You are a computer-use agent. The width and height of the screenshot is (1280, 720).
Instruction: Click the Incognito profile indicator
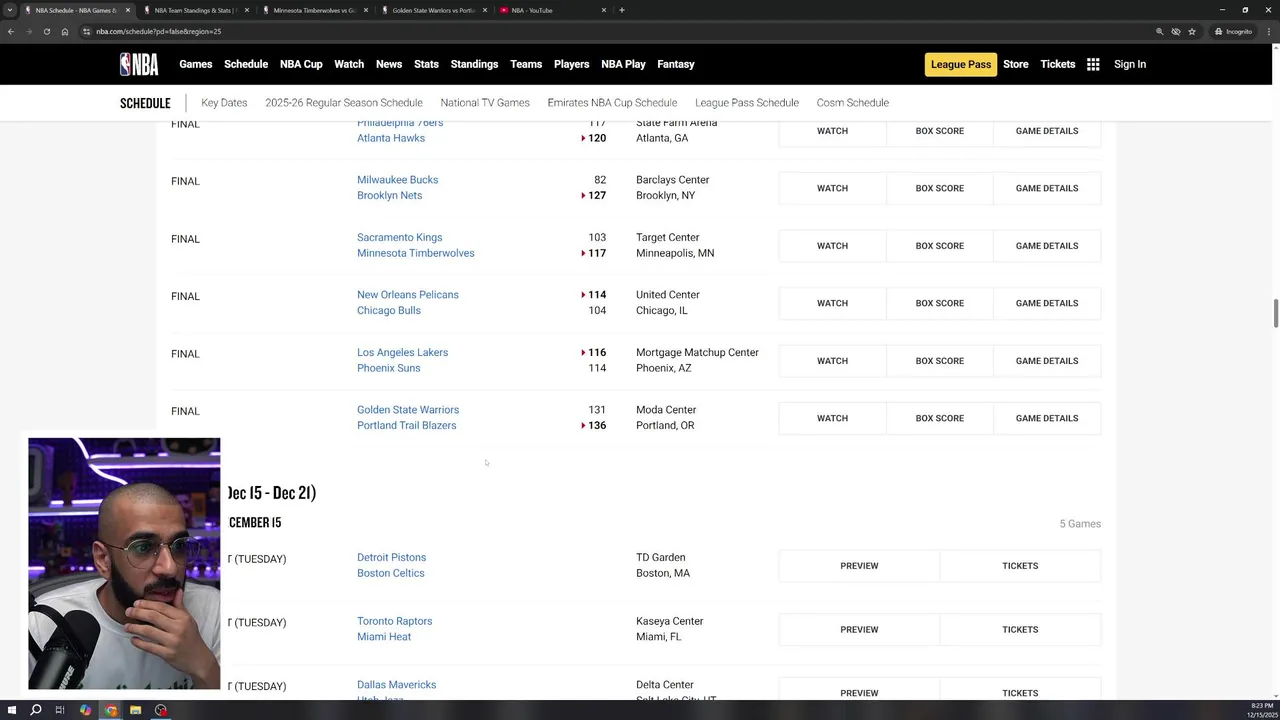tap(1233, 31)
